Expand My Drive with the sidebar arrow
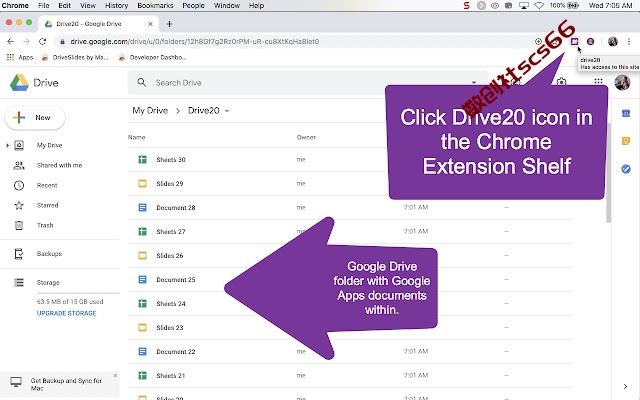The image size is (640, 400). pos(7,145)
